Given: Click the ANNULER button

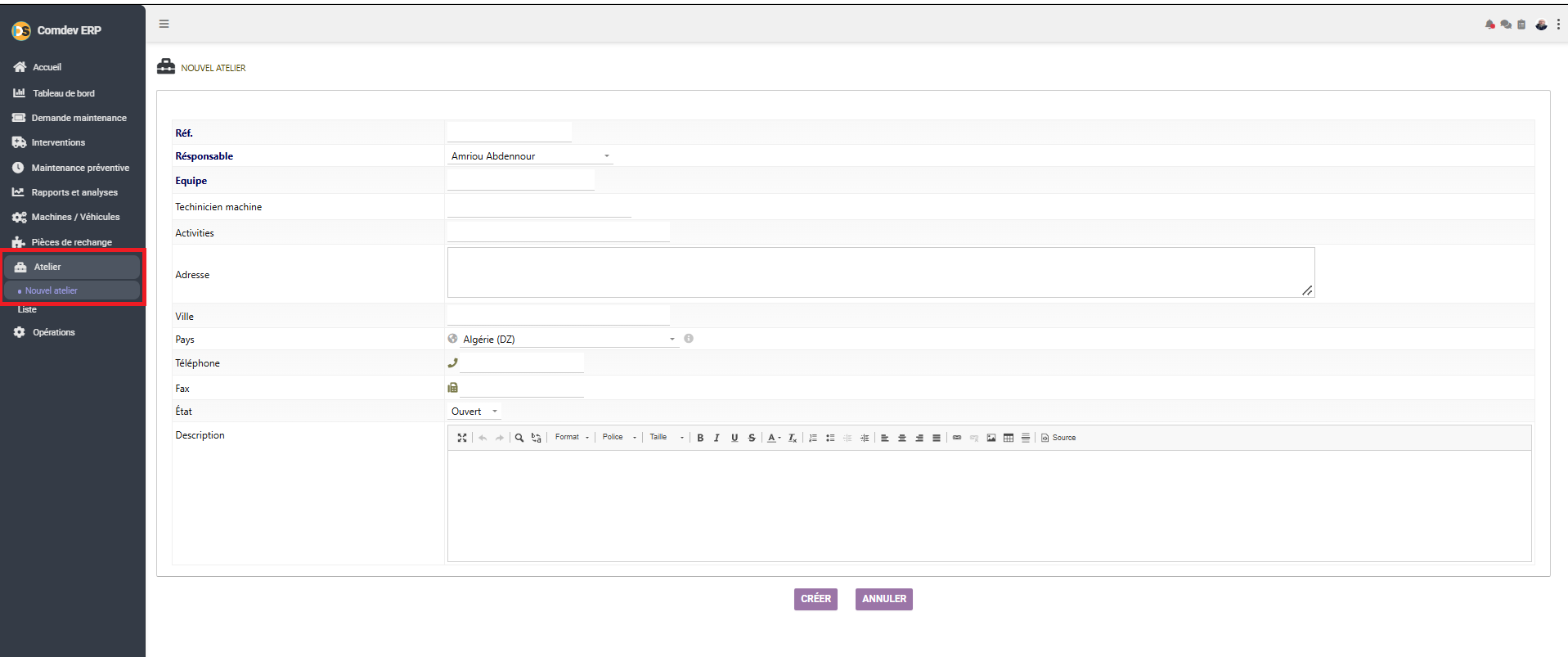Looking at the screenshot, I should [884, 599].
